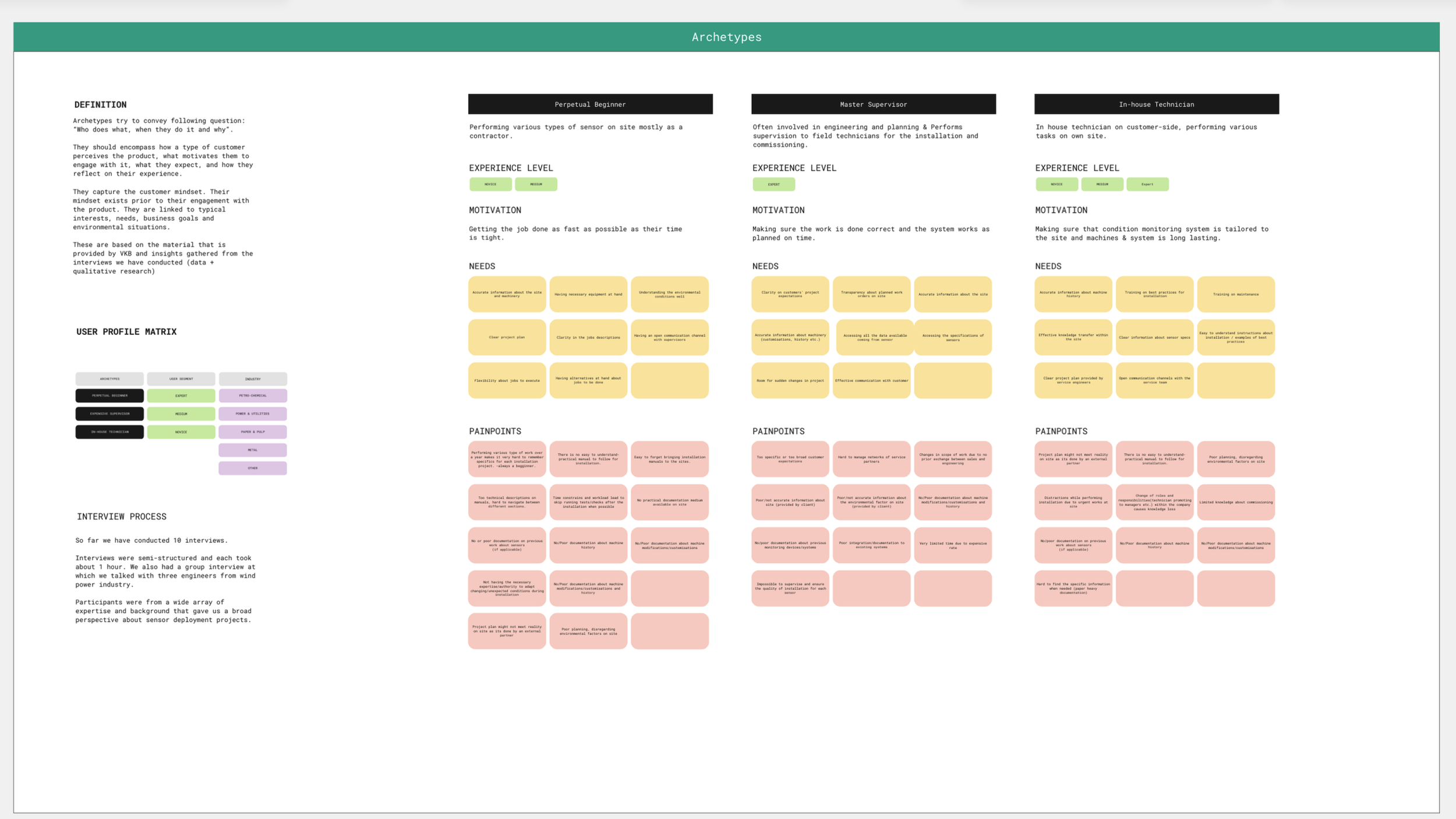Select note 'Time constrains and workload lead to skip'
1456x819 pixels.
point(588,502)
